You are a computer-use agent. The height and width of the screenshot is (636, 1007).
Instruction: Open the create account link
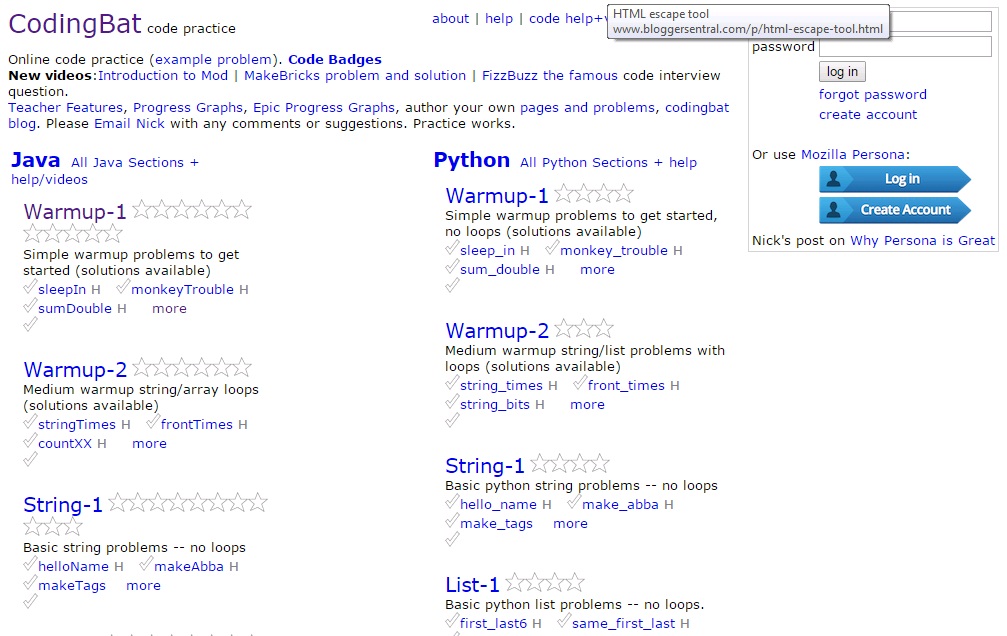[868, 114]
